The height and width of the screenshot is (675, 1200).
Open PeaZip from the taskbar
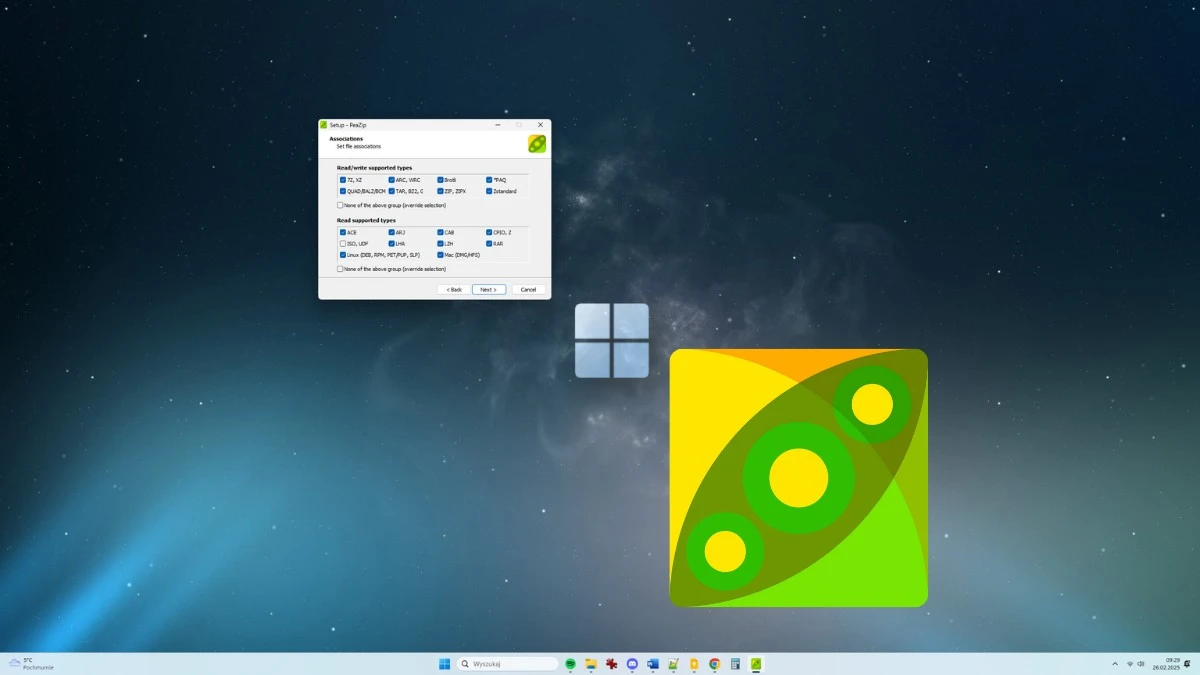pyautogui.click(x=757, y=663)
